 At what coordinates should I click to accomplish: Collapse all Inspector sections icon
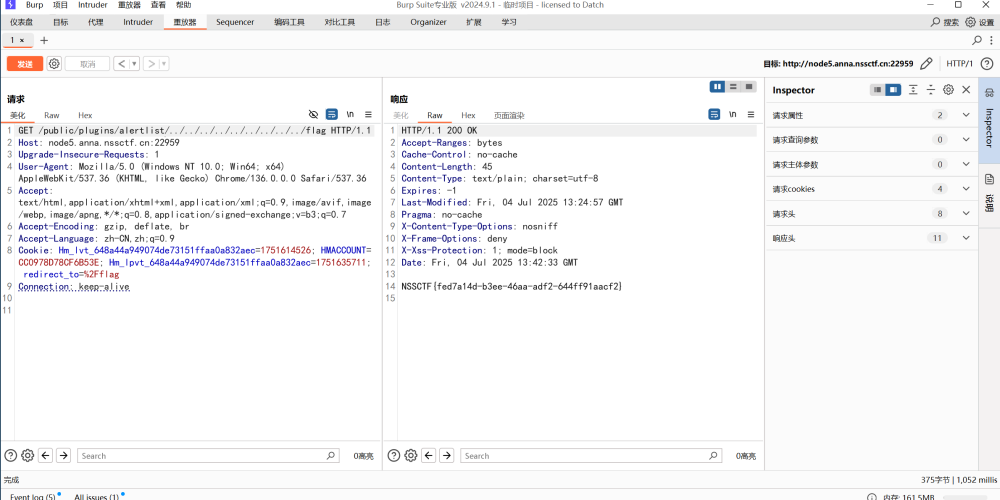(930, 90)
